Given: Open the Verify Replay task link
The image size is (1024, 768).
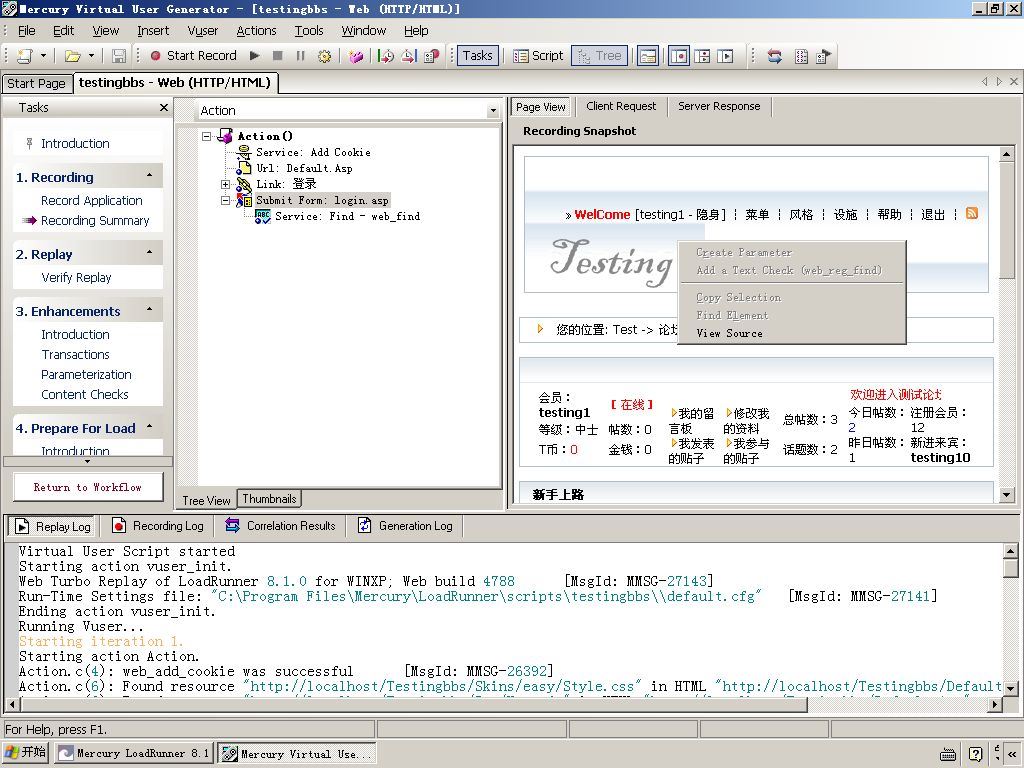Looking at the screenshot, I should tap(76, 278).
